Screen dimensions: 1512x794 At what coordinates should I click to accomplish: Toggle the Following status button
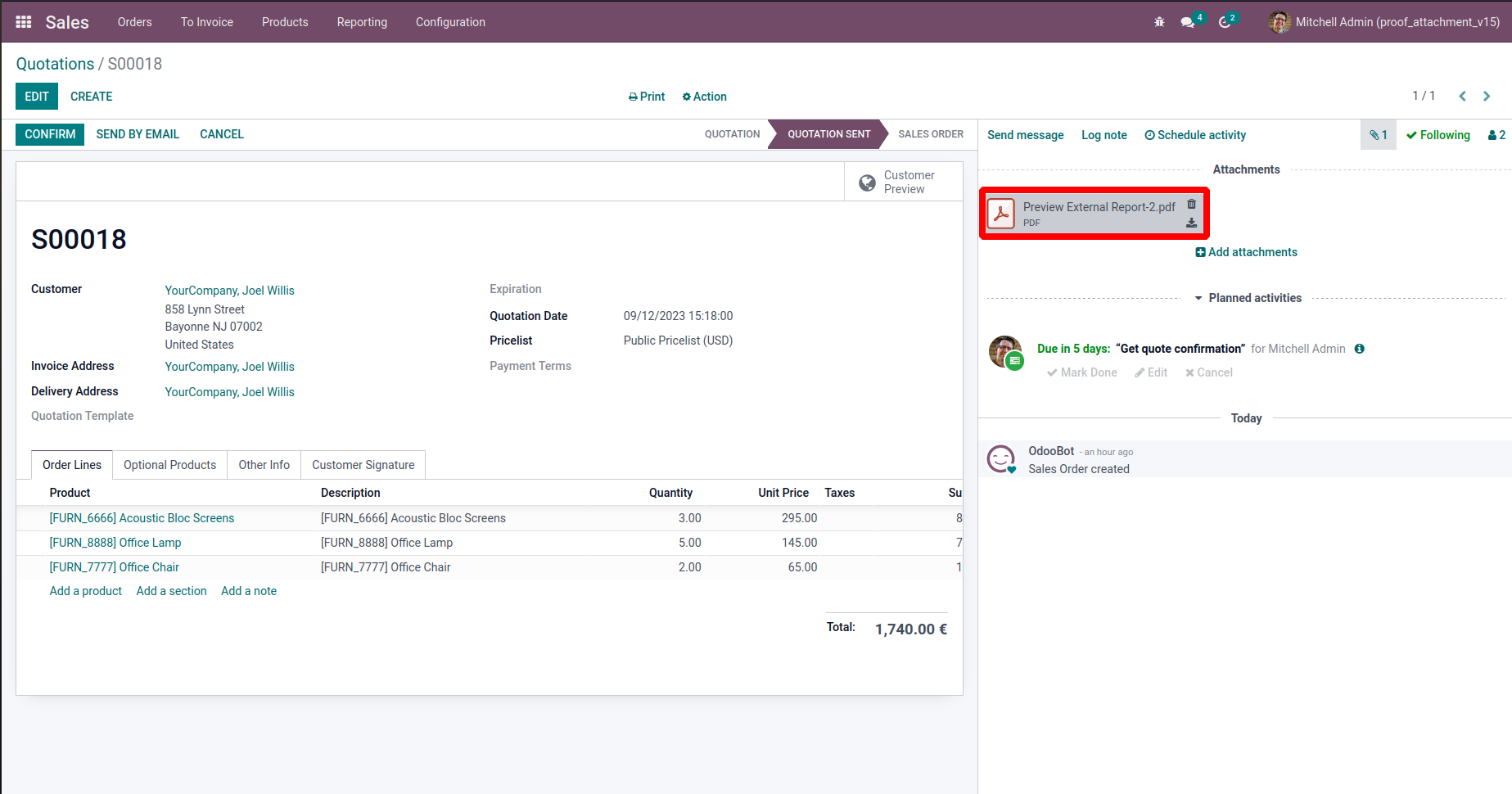tap(1438, 135)
